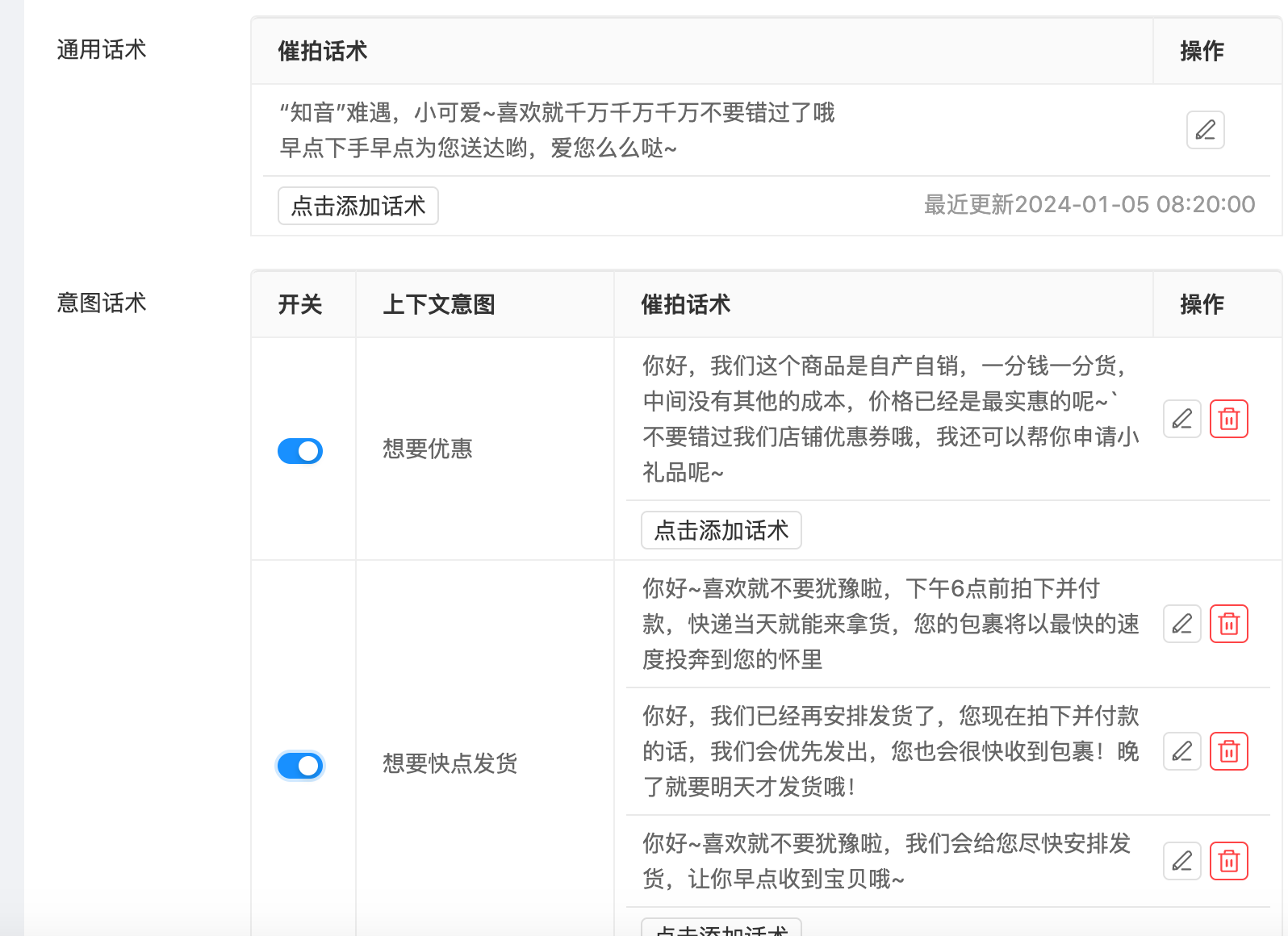Click 点击添加话术 under 通用话术
Screen dimensions: 1288x936
coord(358,206)
